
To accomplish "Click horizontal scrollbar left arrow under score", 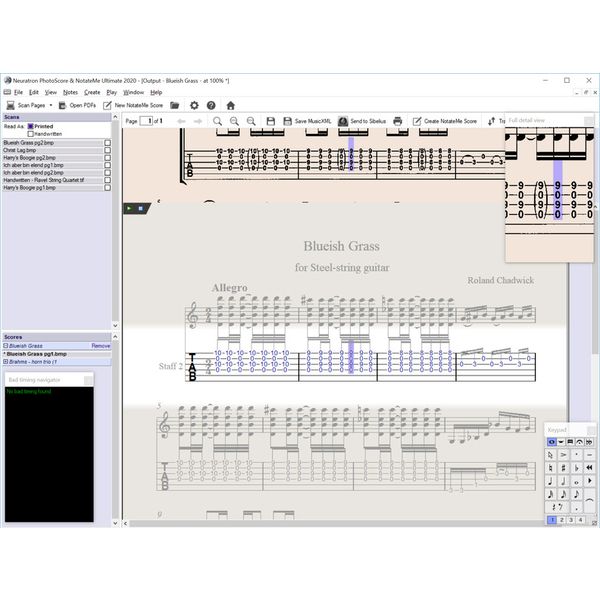I will [x=125, y=523].
